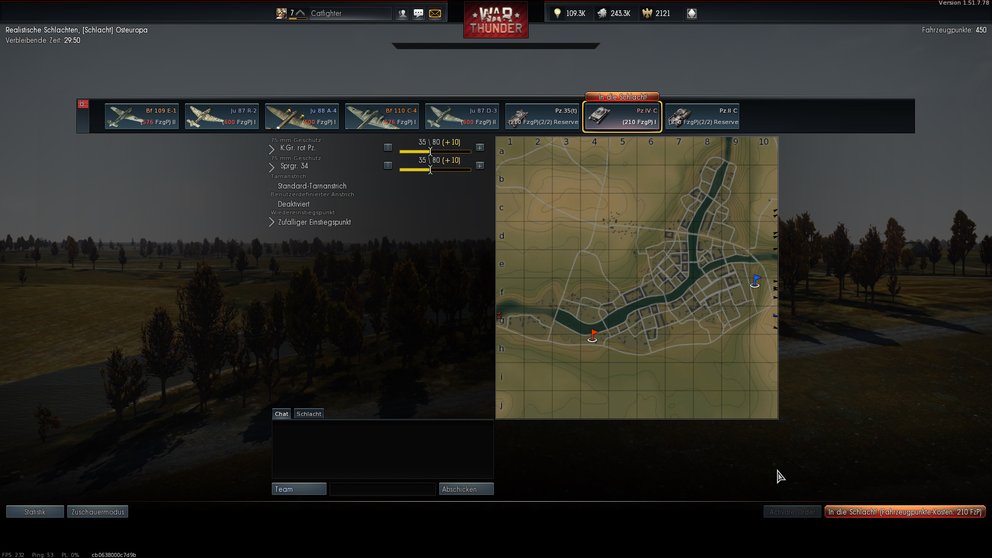Viewport: 992px width, 558px height.
Task: Click the Team chat channel button
Action: pos(299,489)
